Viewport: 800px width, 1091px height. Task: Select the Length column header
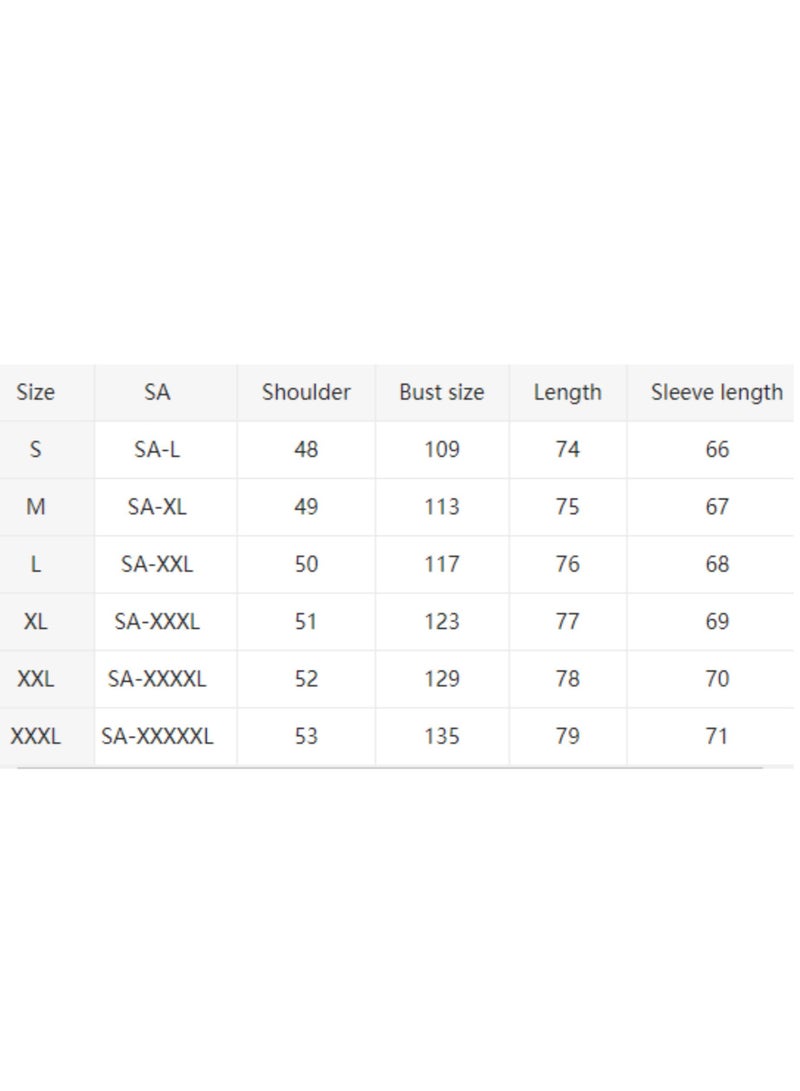click(x=568, y=392)
